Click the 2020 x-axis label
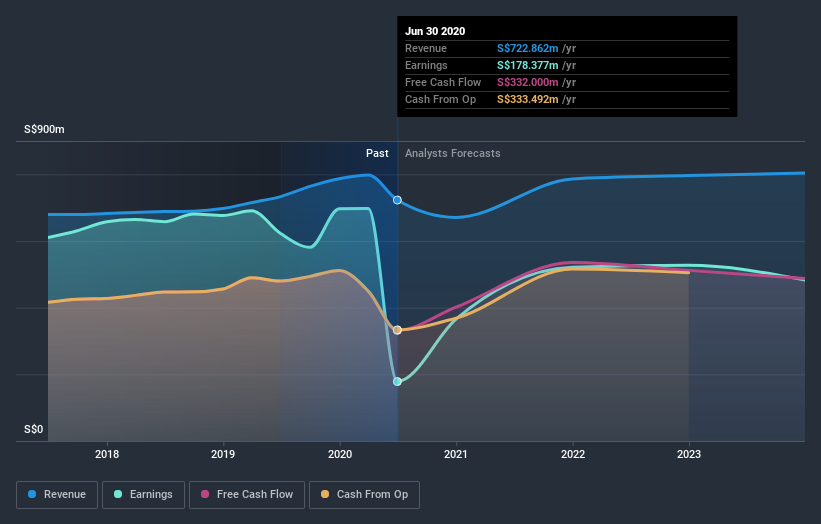The width and height of the screenshot is (821, 524). point(340,454)
